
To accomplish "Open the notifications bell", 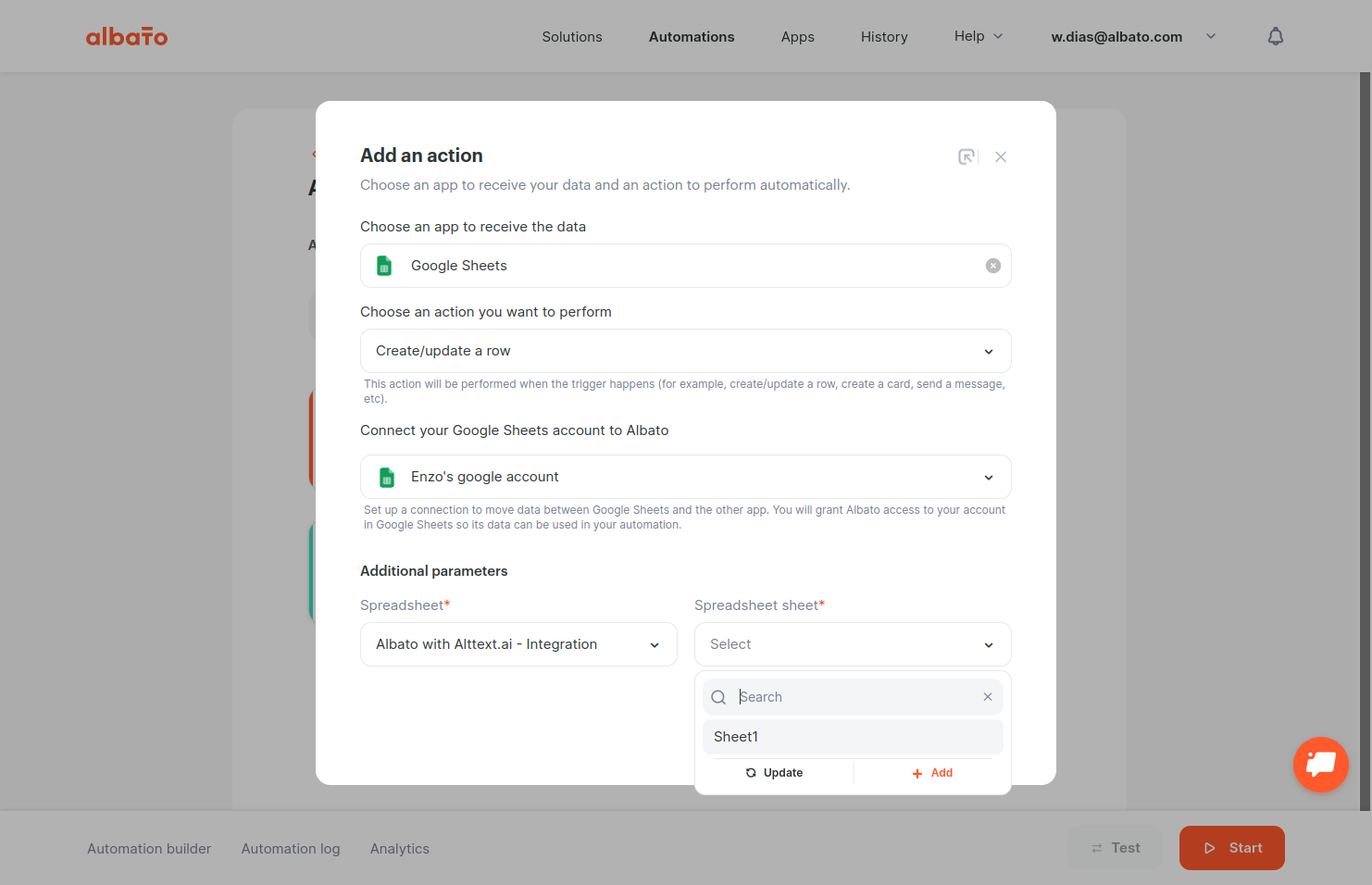I will tap(1276, 36).
